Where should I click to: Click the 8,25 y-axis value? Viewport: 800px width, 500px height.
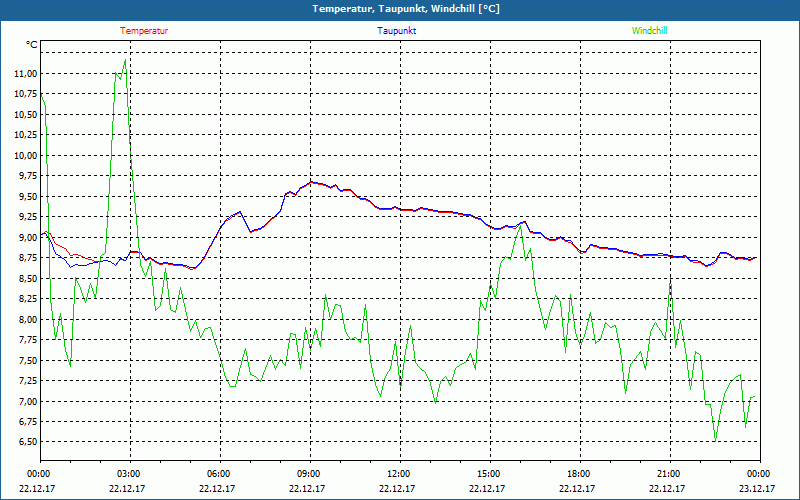point(29,299)
